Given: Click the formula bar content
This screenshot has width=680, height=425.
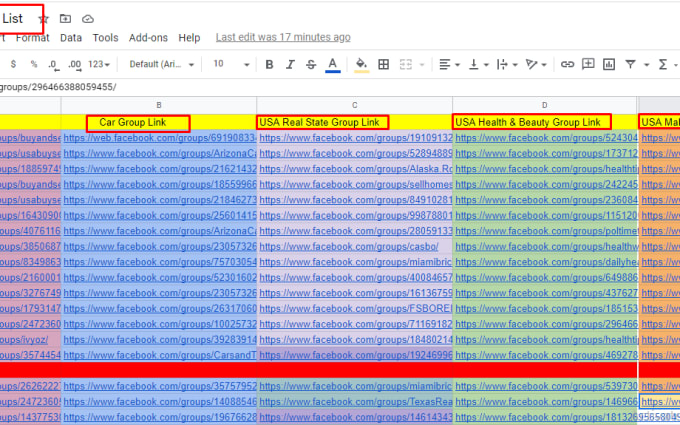Looking at the screenshot, I should point(58,87).
